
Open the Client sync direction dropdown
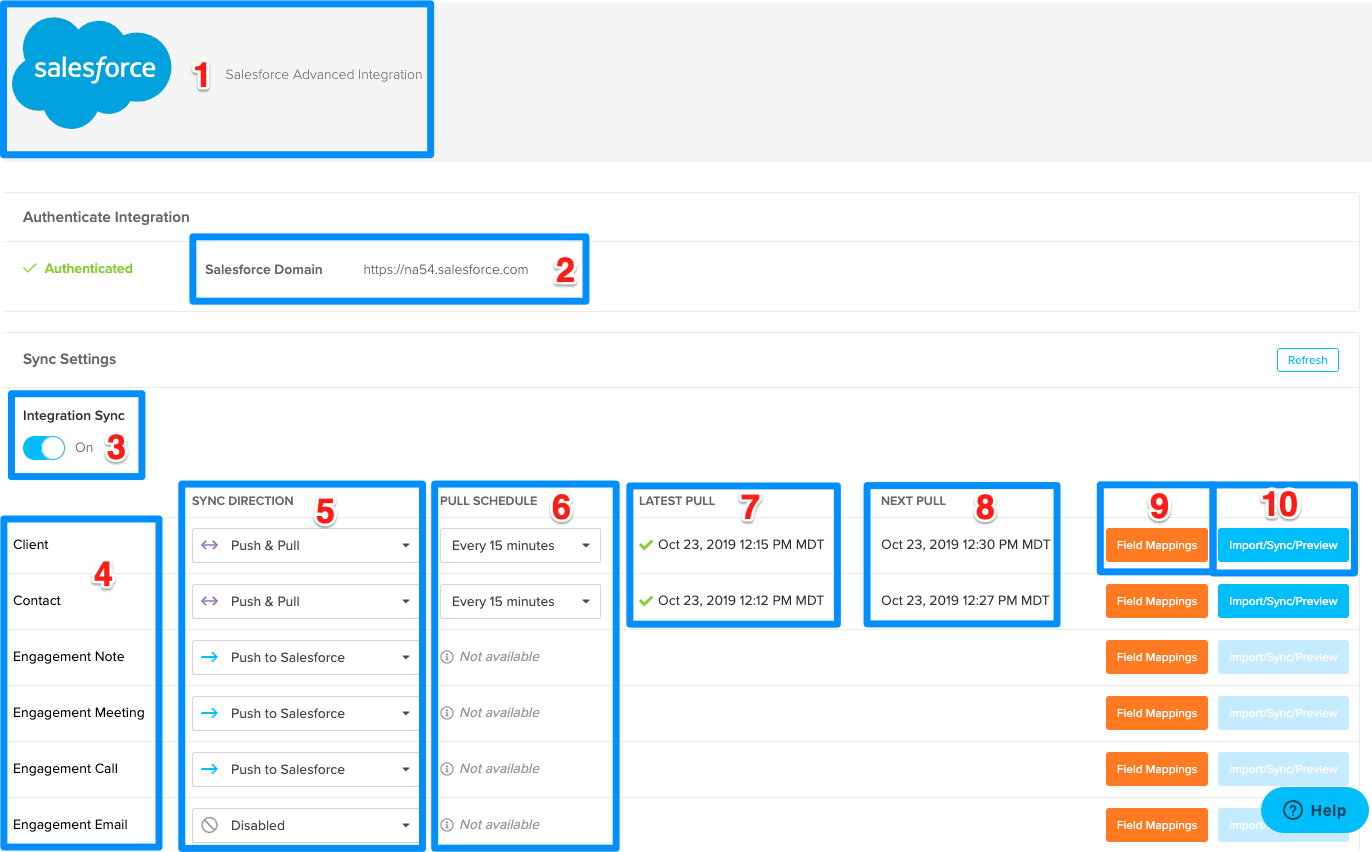[305, 545]
